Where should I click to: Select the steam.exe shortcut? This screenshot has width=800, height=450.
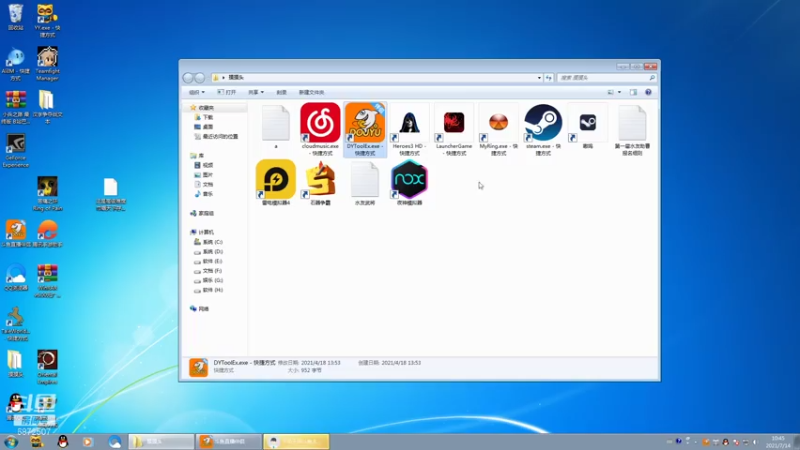(x=543, y=129)
